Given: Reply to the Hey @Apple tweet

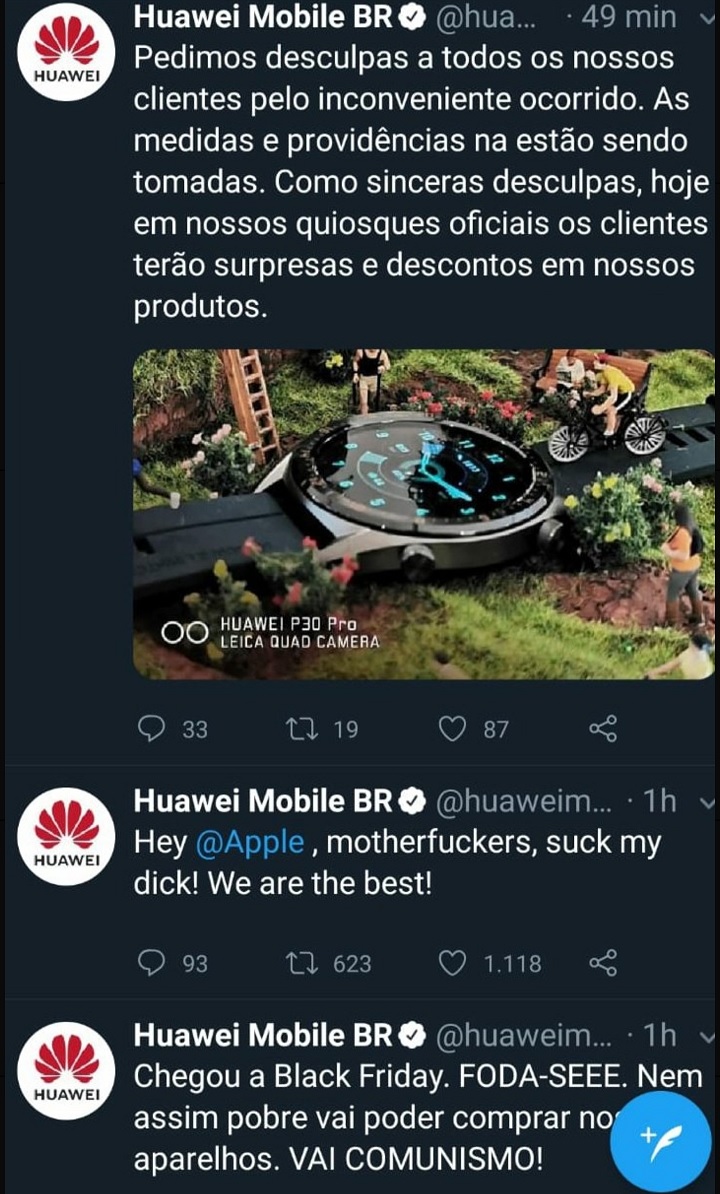Looking at the screenshot, I should 151,963.
